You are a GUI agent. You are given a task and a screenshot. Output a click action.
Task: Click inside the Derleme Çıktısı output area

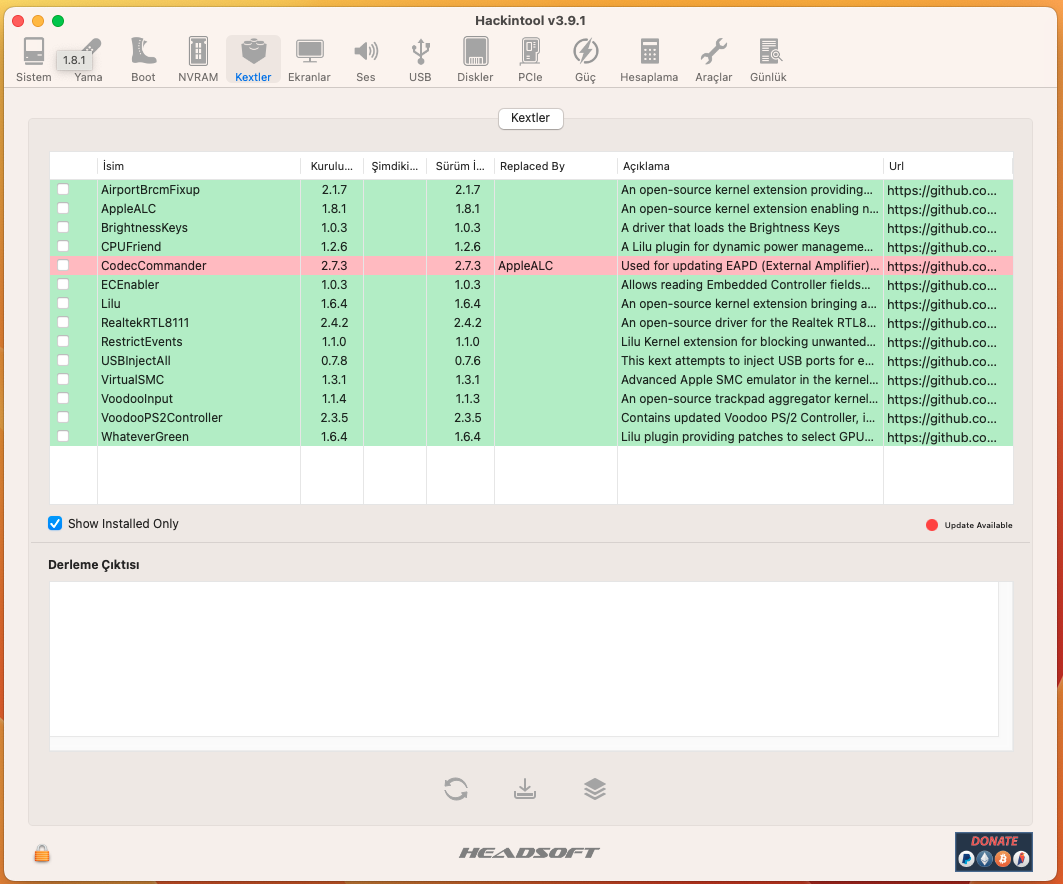[523, 659]
